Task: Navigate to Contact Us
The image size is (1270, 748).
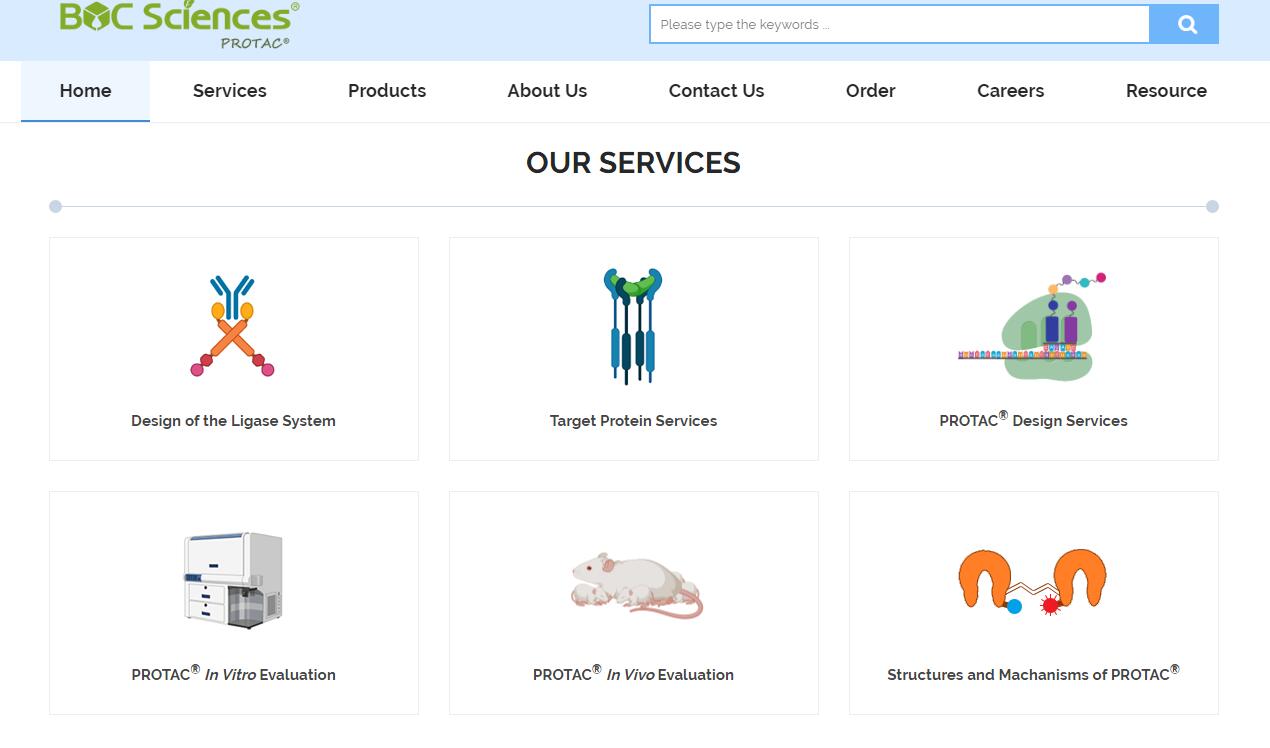Action: coord(716,91)
